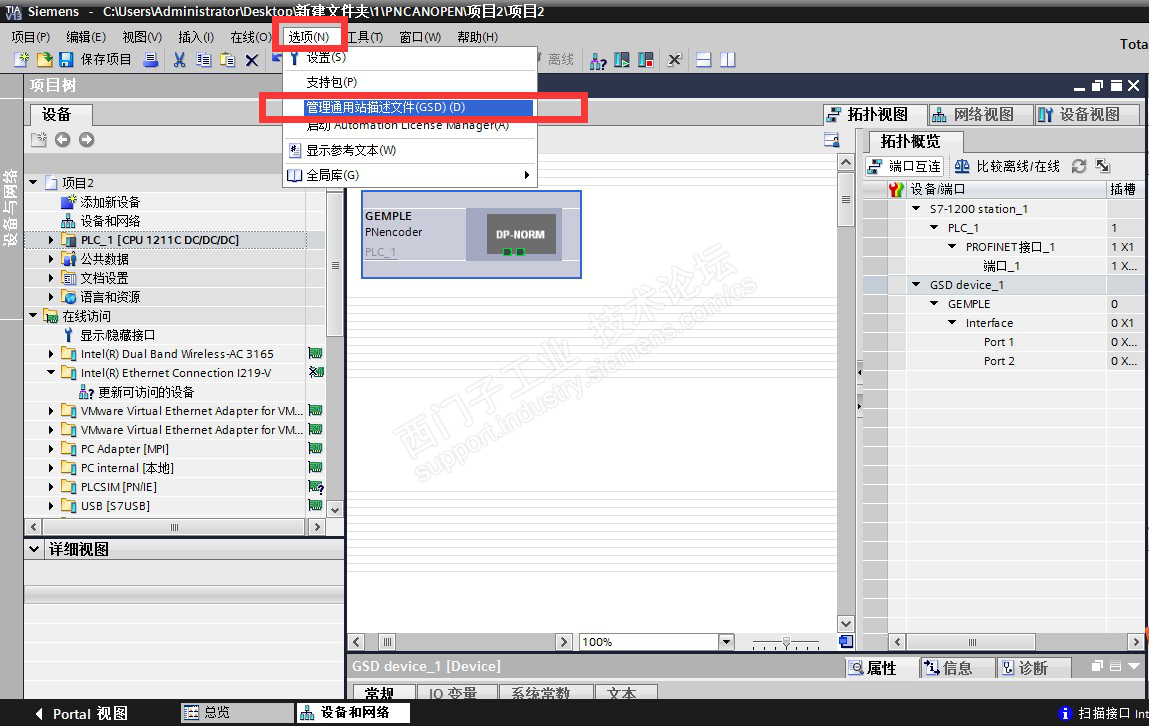1150x726 pixels.
Task: Click the Start CPU toolbar icon
Action: click(x=622, y=60)
